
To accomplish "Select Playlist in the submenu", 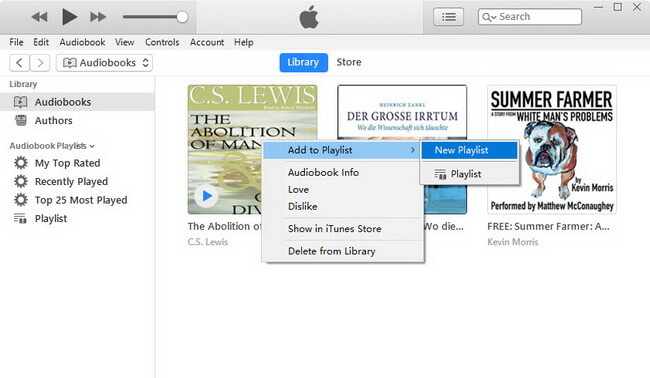I will (469, 174).
